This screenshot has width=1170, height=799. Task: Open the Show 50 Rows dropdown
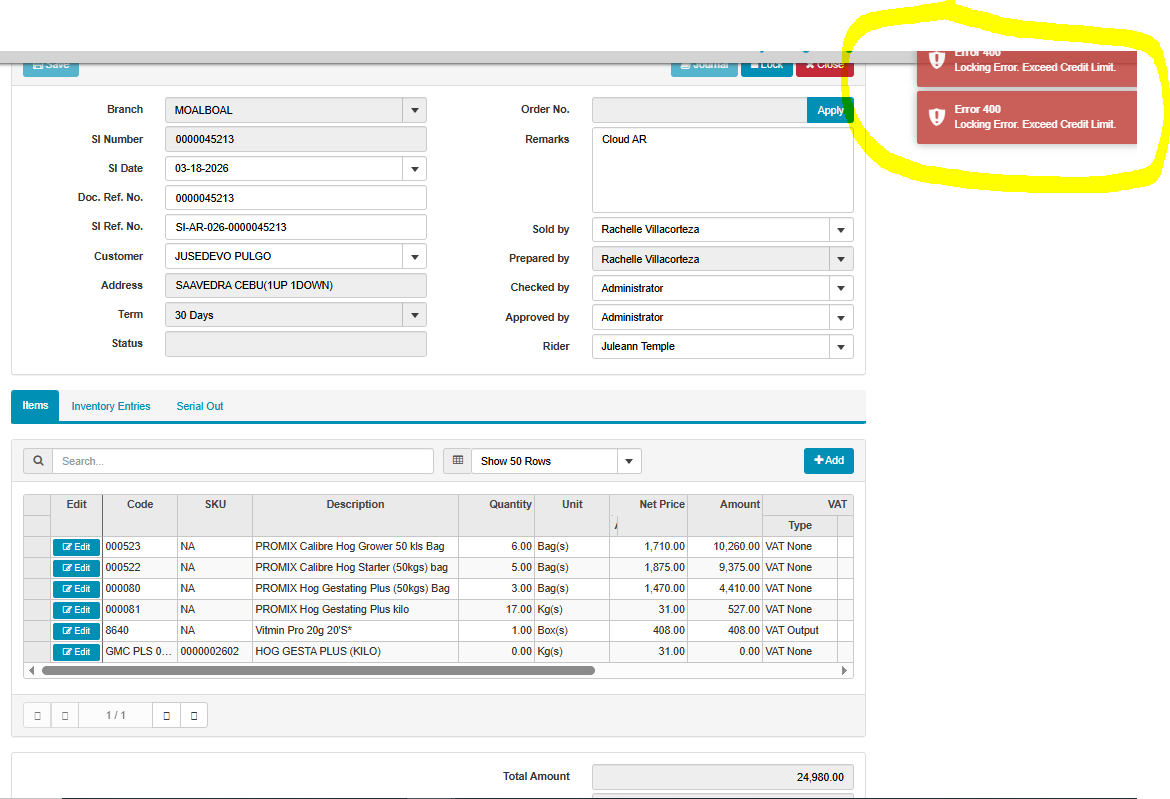tap(629, 461)
